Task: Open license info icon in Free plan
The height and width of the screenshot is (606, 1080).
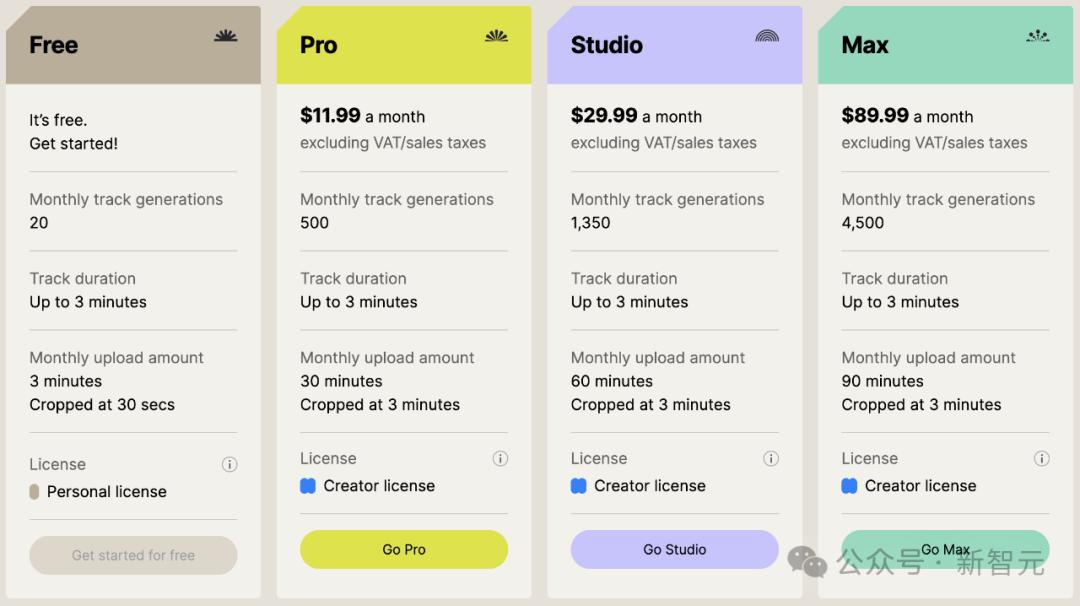Action: point(229,464)
